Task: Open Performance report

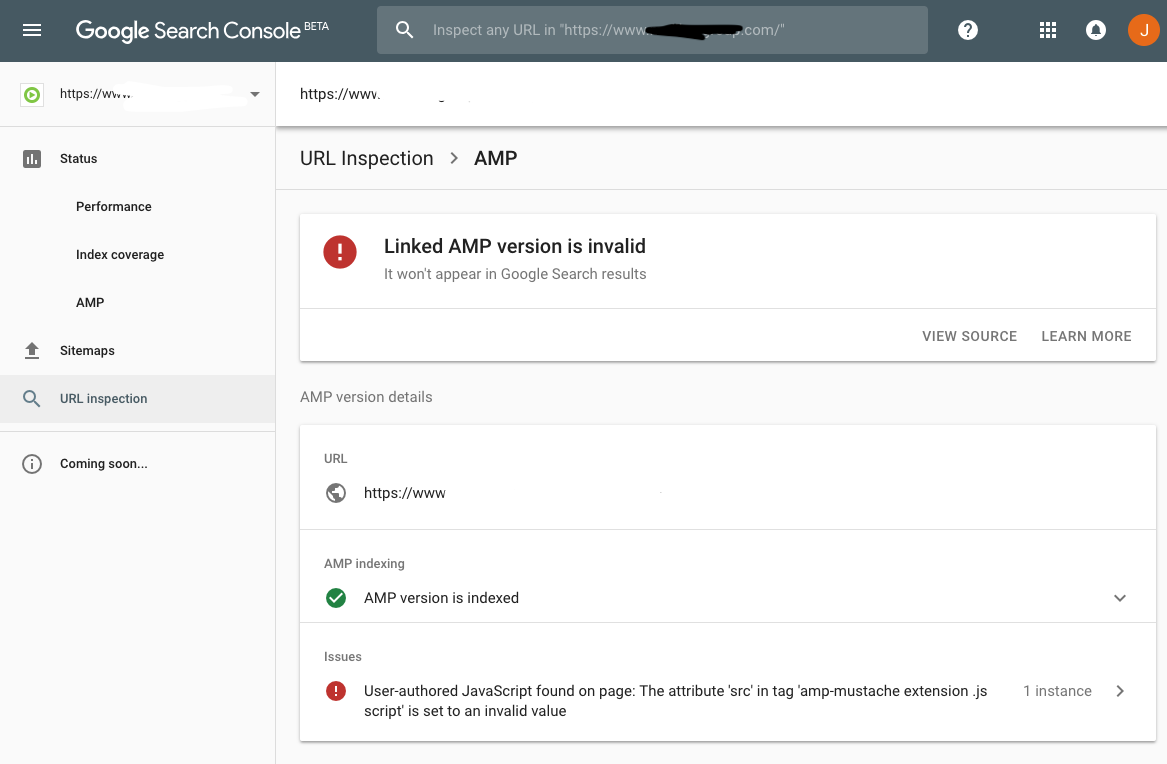Action: 114,207
